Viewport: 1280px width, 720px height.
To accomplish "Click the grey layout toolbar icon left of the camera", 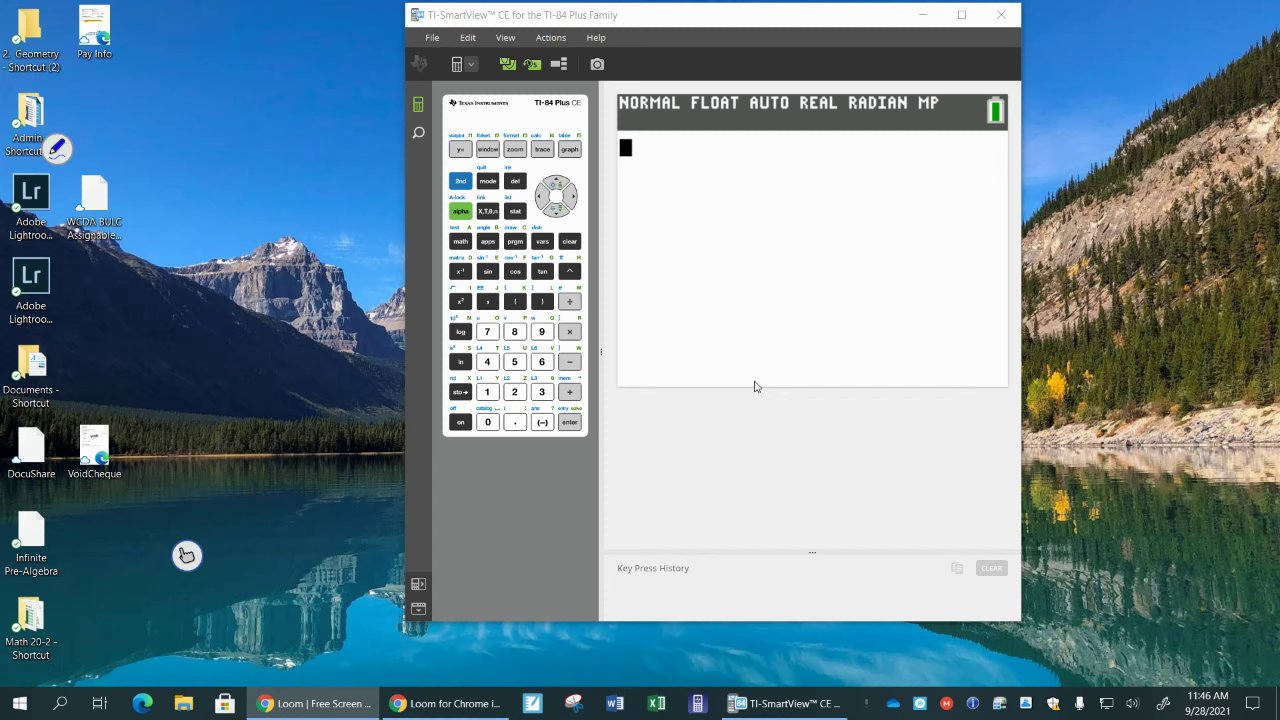I will pyautogui.click(x=559, y=64).
